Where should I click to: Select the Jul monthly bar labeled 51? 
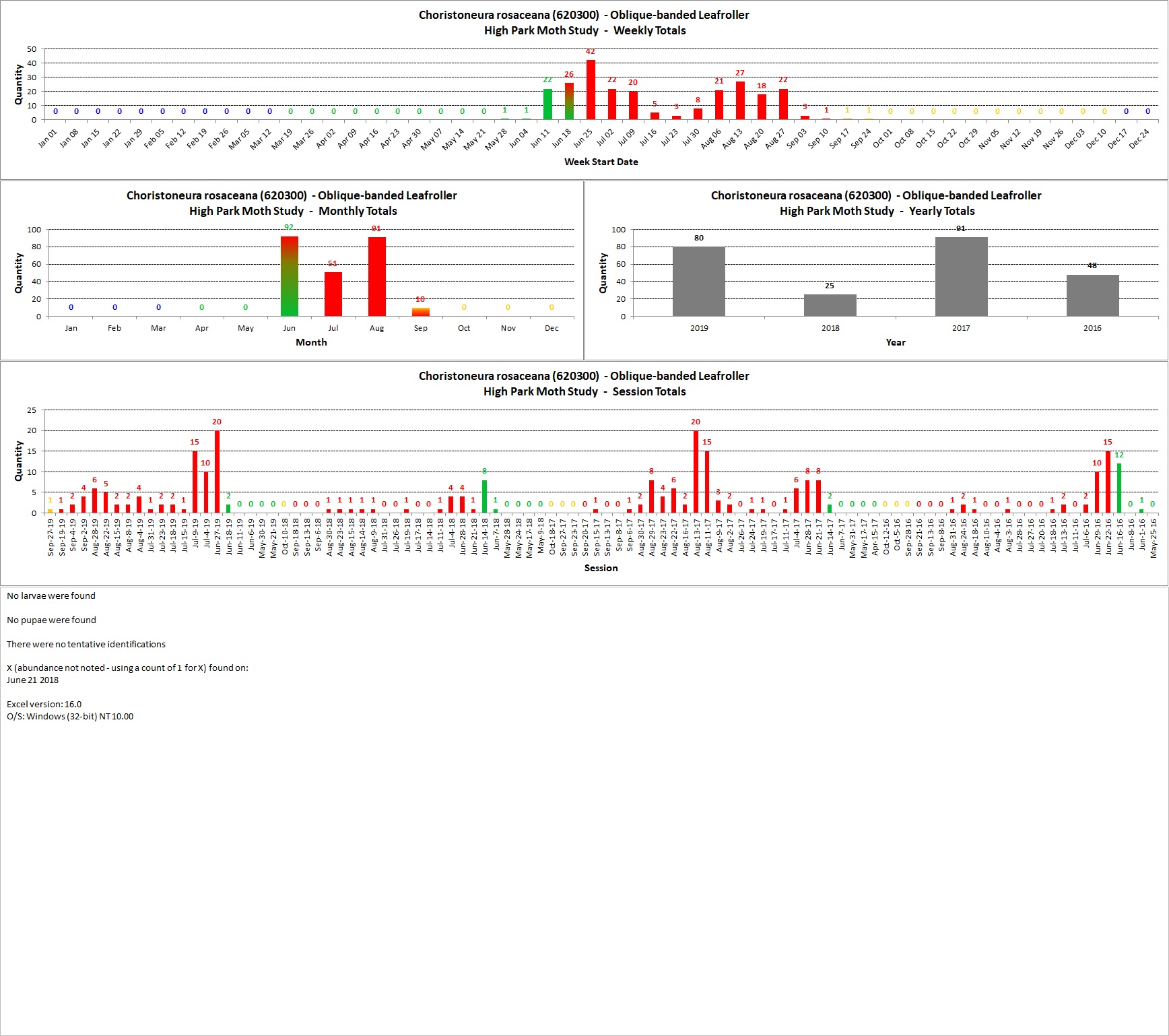[333, 294]
